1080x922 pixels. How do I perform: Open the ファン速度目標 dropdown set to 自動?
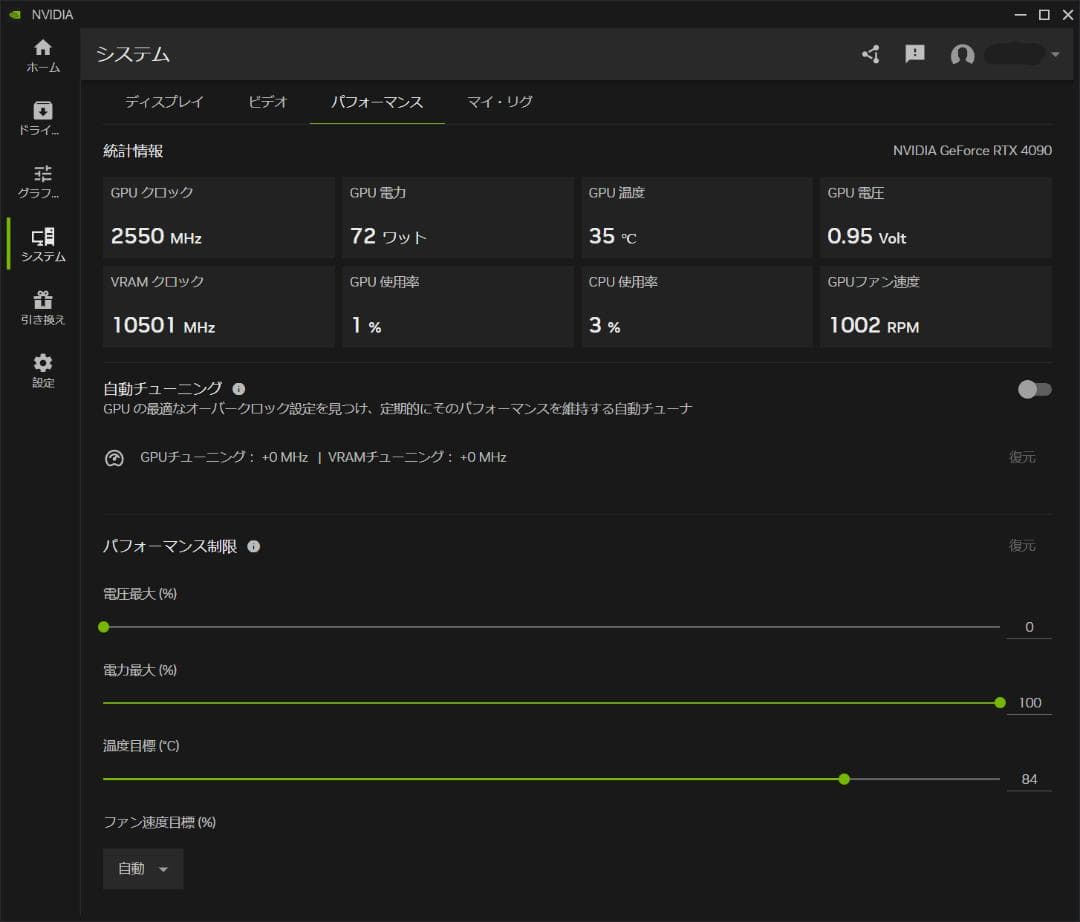pos(142,868)
